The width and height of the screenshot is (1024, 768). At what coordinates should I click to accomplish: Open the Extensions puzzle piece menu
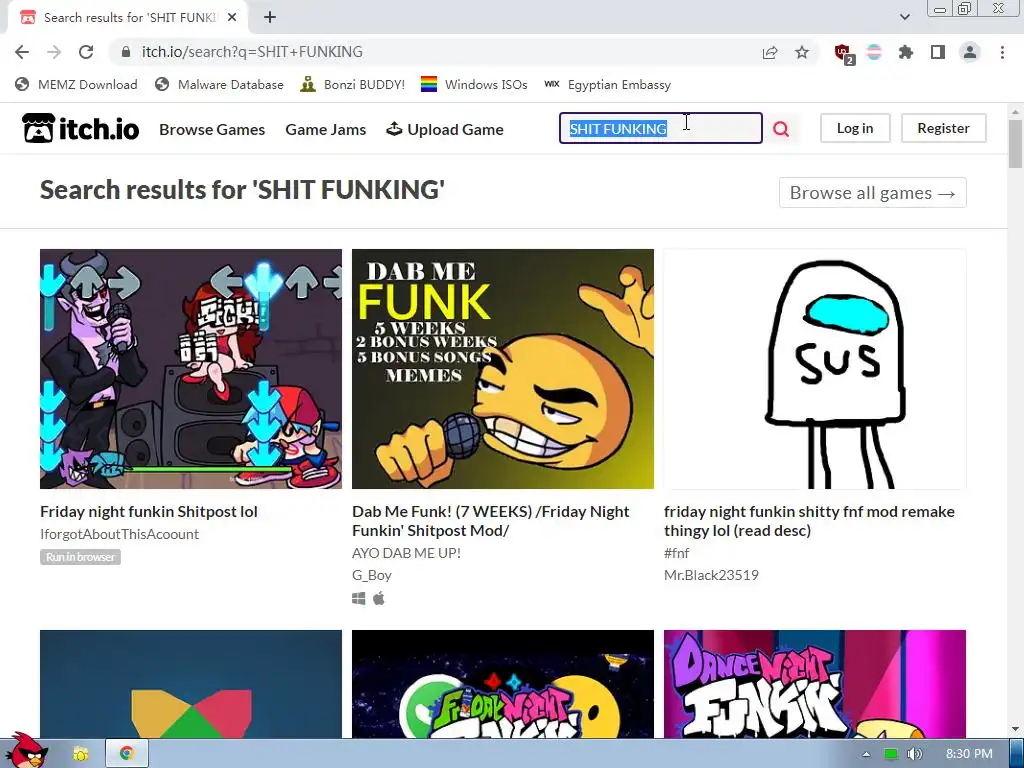coord(906,52)
